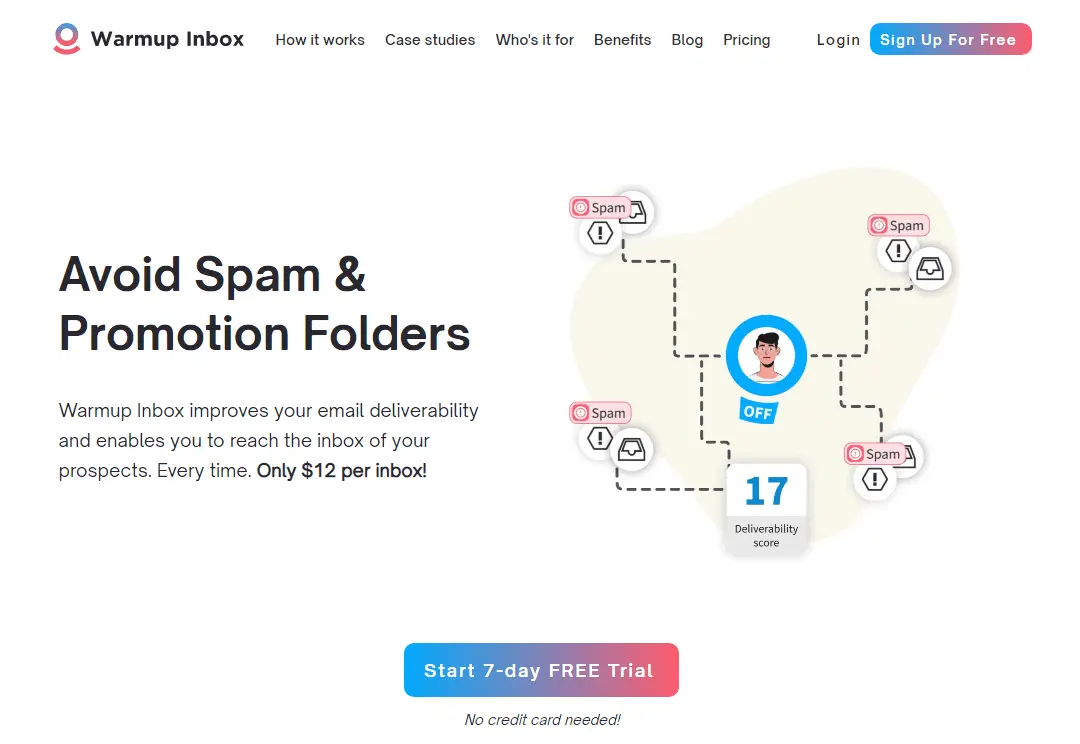Click the top-right inbox tray icon
Screen dimensions: 1080x744
point(931,268)
